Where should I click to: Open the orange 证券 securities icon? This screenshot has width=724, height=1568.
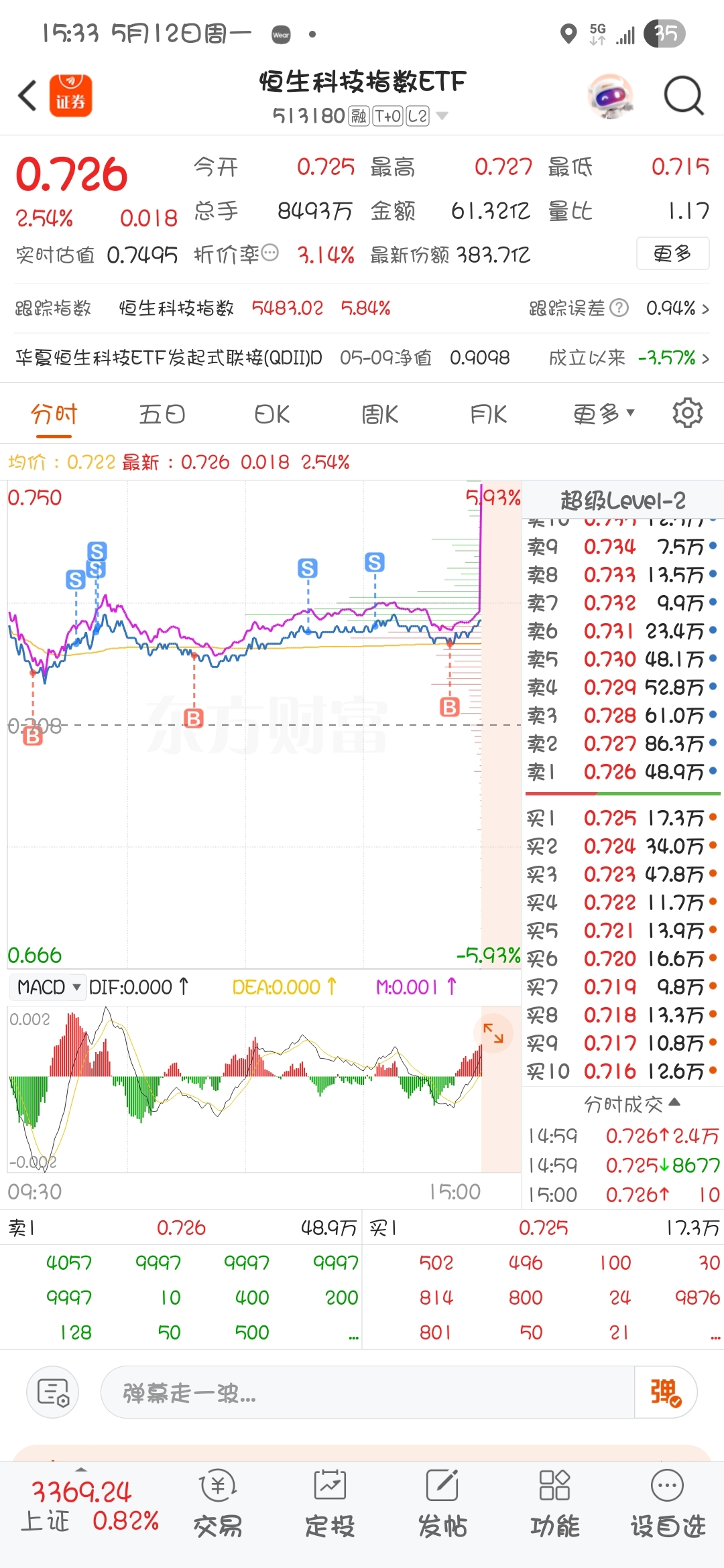[x=70, y=95]
